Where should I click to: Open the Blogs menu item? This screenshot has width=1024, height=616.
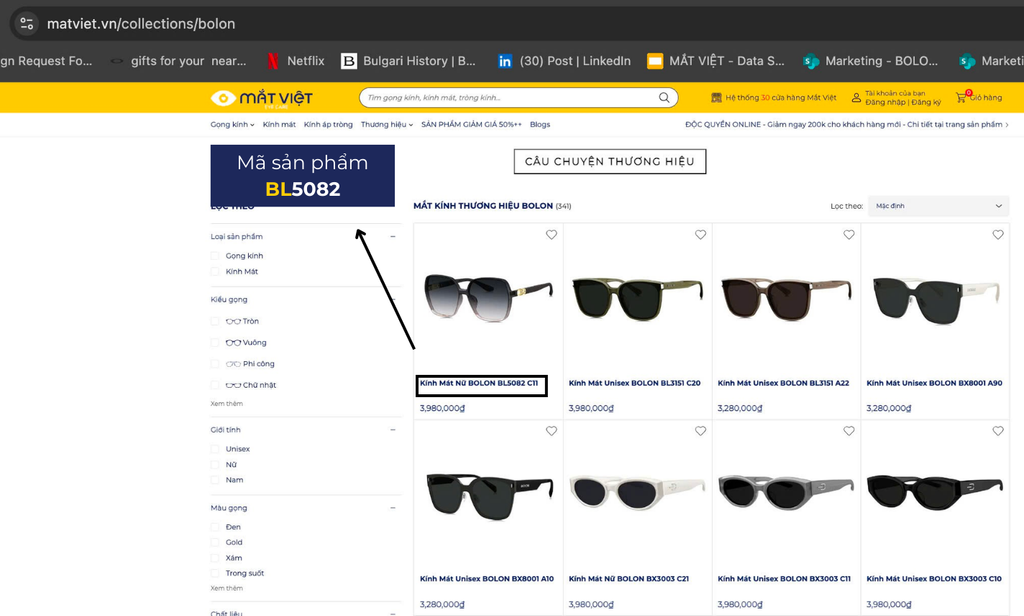[540, 124]
